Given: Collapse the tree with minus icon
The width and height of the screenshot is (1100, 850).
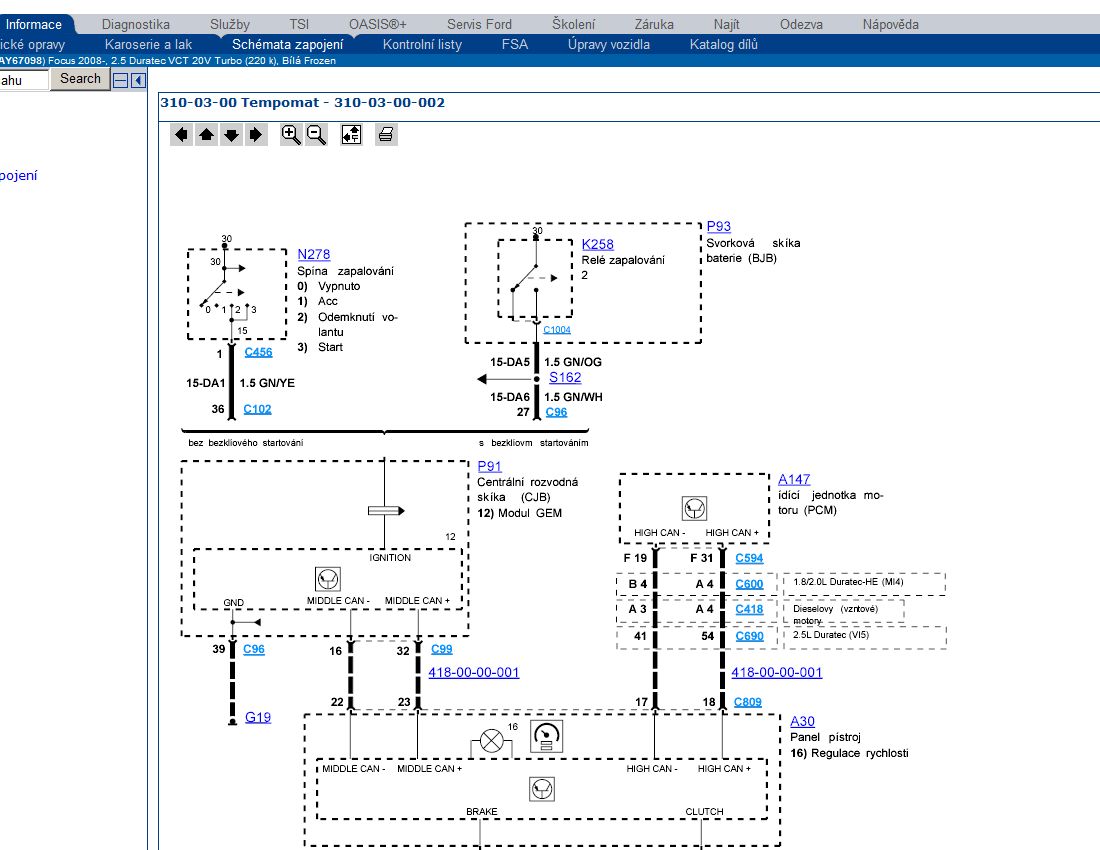Looking at the screenshot, I should click(x=121, y=80).
